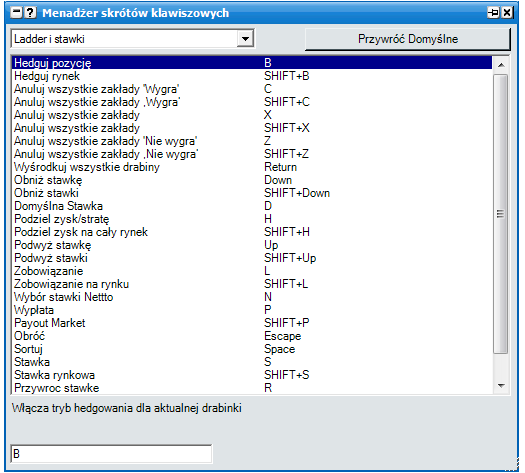Viewport: 525px width, 473px height.
Task: Click the minimize dash icon in title bar
Action: (x=16, y=13)
